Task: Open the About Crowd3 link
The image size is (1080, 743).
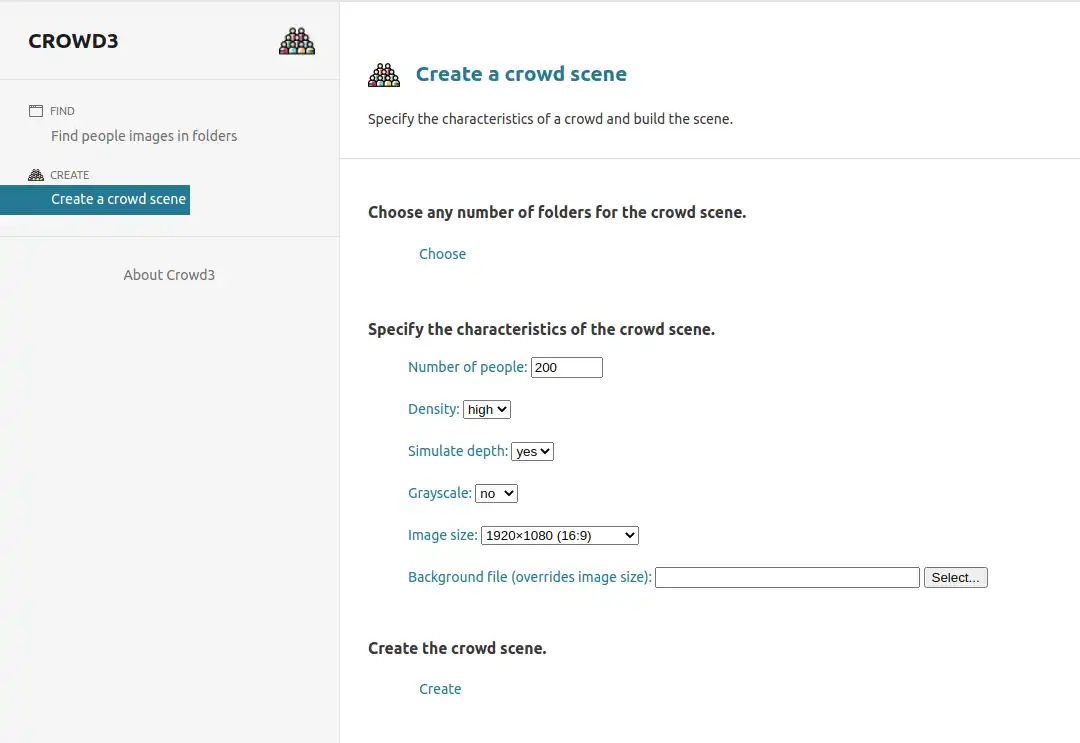Action: [x=169, y=275]
